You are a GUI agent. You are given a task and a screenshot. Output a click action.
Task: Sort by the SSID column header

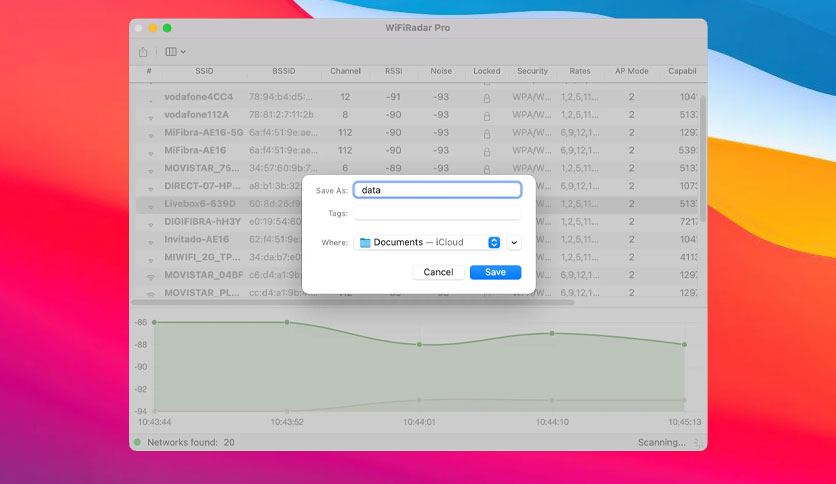pos(204,71)
